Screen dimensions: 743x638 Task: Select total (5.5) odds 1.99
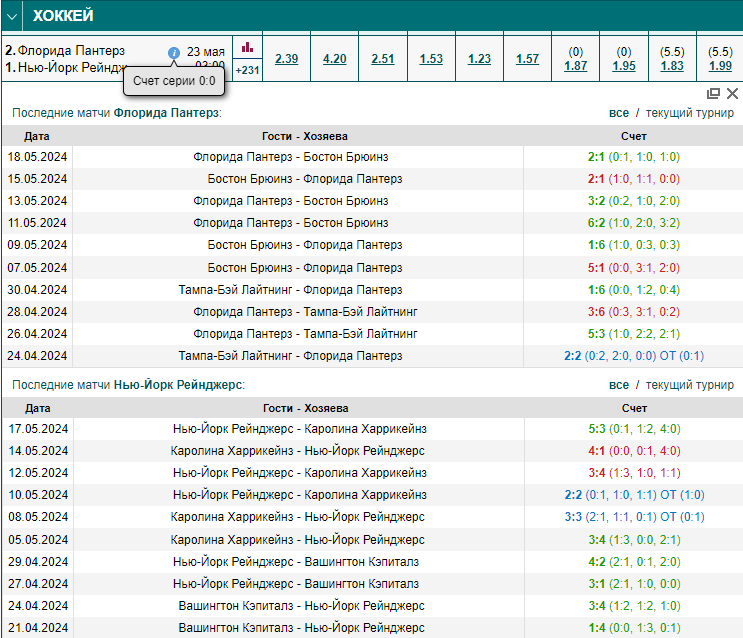[x=720, y=65]
